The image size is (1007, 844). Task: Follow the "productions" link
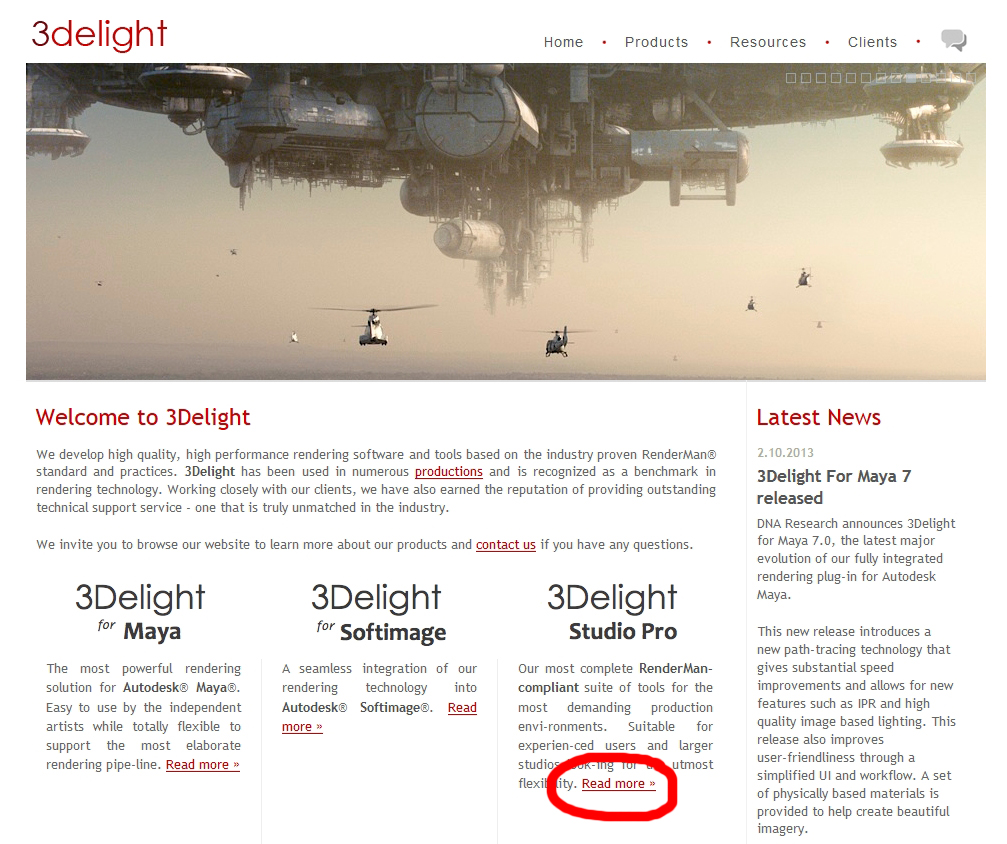[448, 471]
